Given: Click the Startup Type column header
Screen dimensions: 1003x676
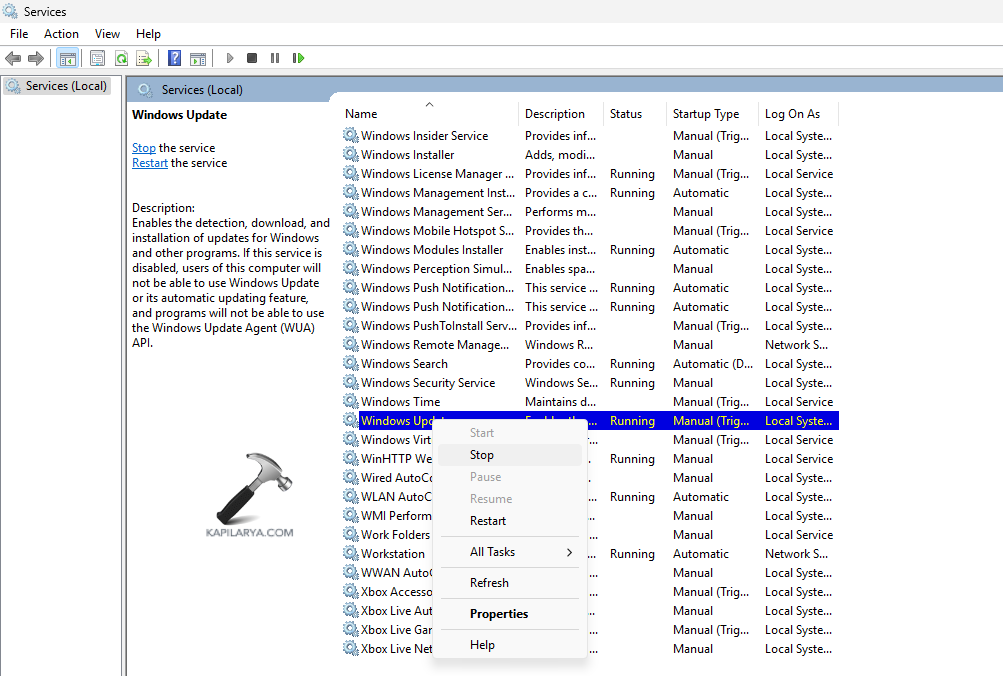Looking at the screenshot, I should click(706, 113).
